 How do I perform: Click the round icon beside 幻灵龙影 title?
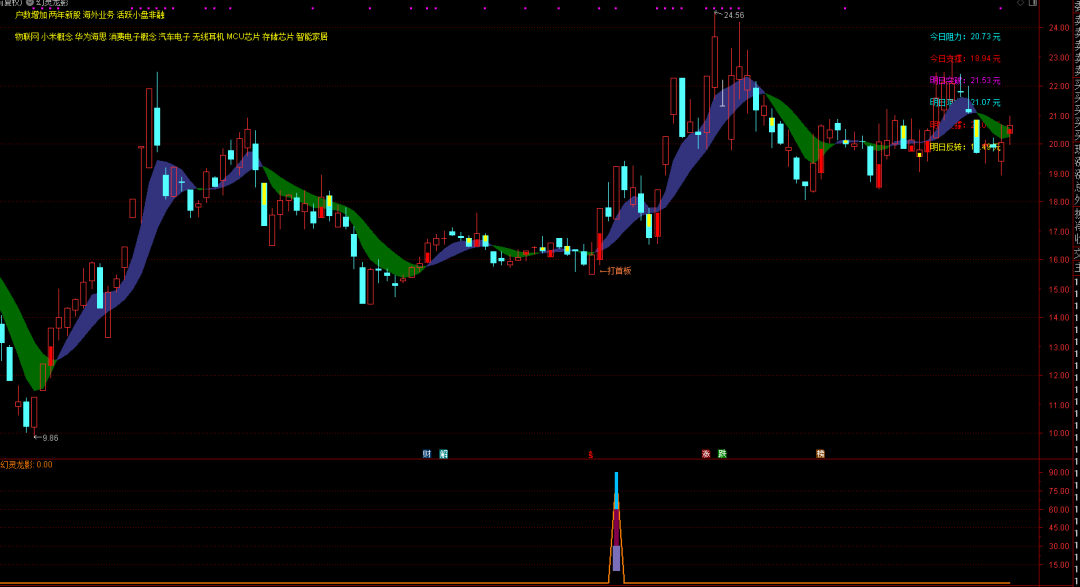pyautogui.click(x=30, y=3)
